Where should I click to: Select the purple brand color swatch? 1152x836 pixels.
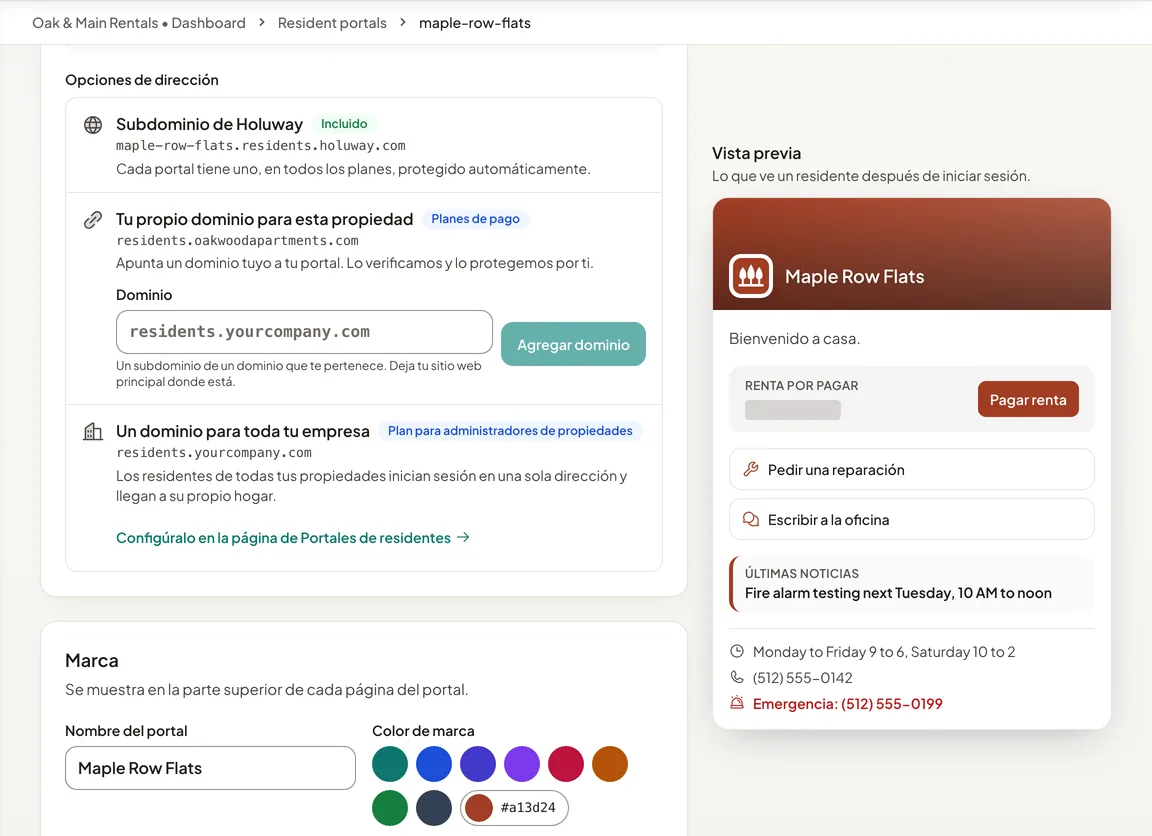pos(522,764)
